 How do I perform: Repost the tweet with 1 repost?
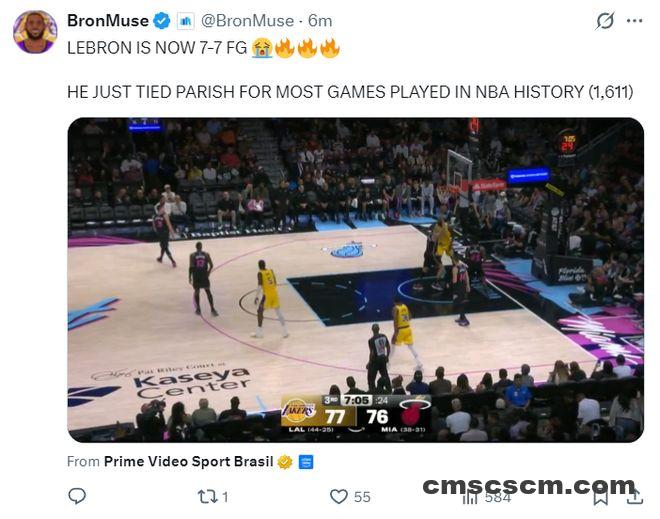point(213,497)
